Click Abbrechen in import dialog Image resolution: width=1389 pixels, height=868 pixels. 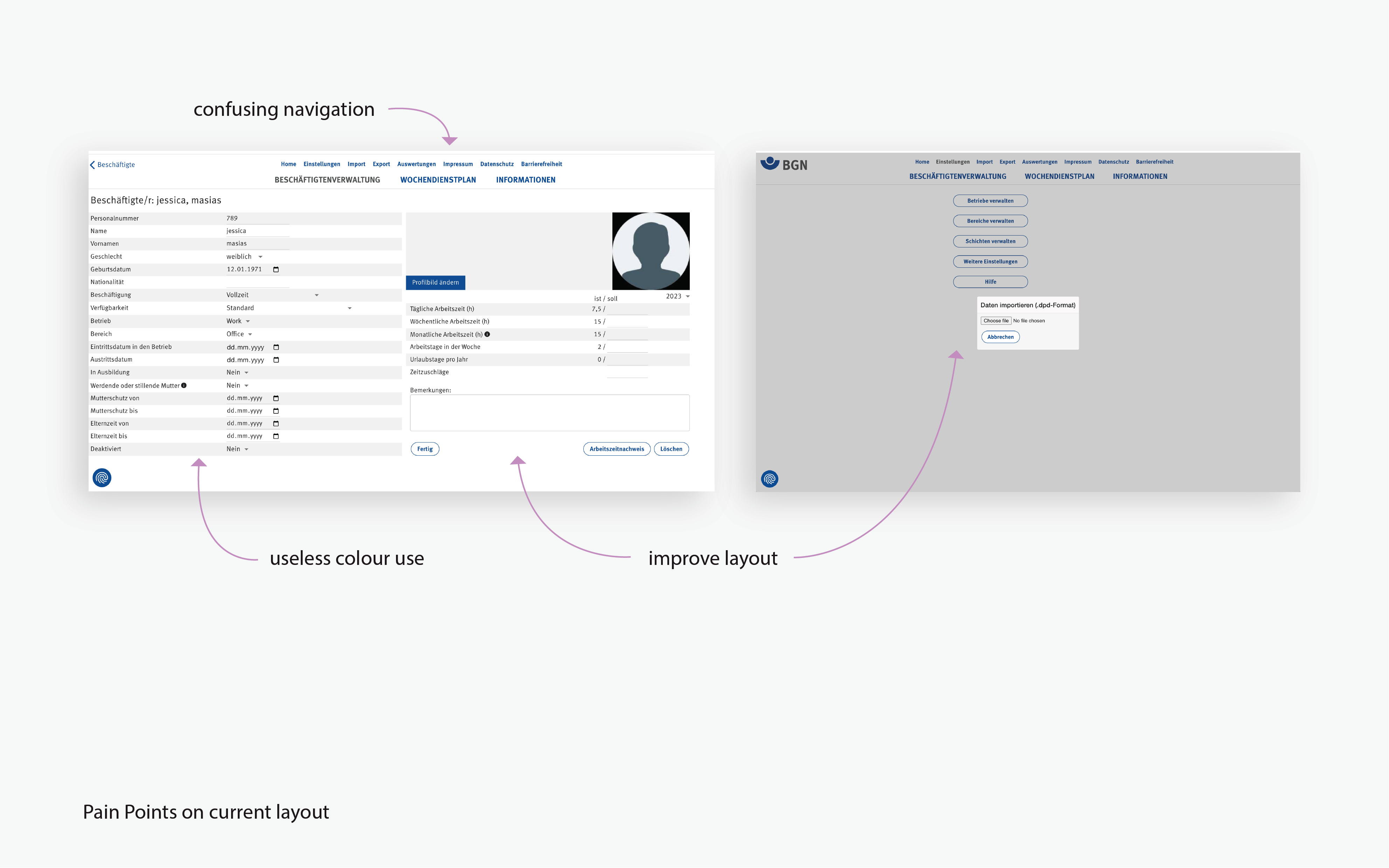pos(1000,337)
